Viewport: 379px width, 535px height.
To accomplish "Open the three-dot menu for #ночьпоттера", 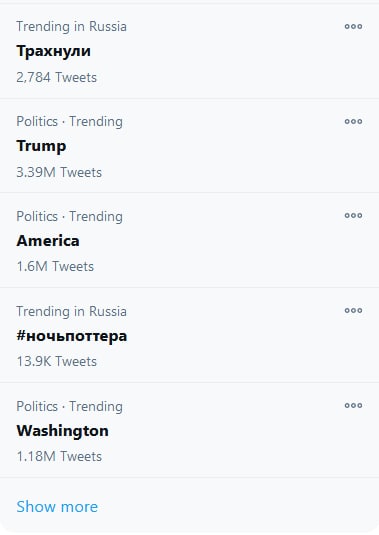I will [x=353, y=310].
